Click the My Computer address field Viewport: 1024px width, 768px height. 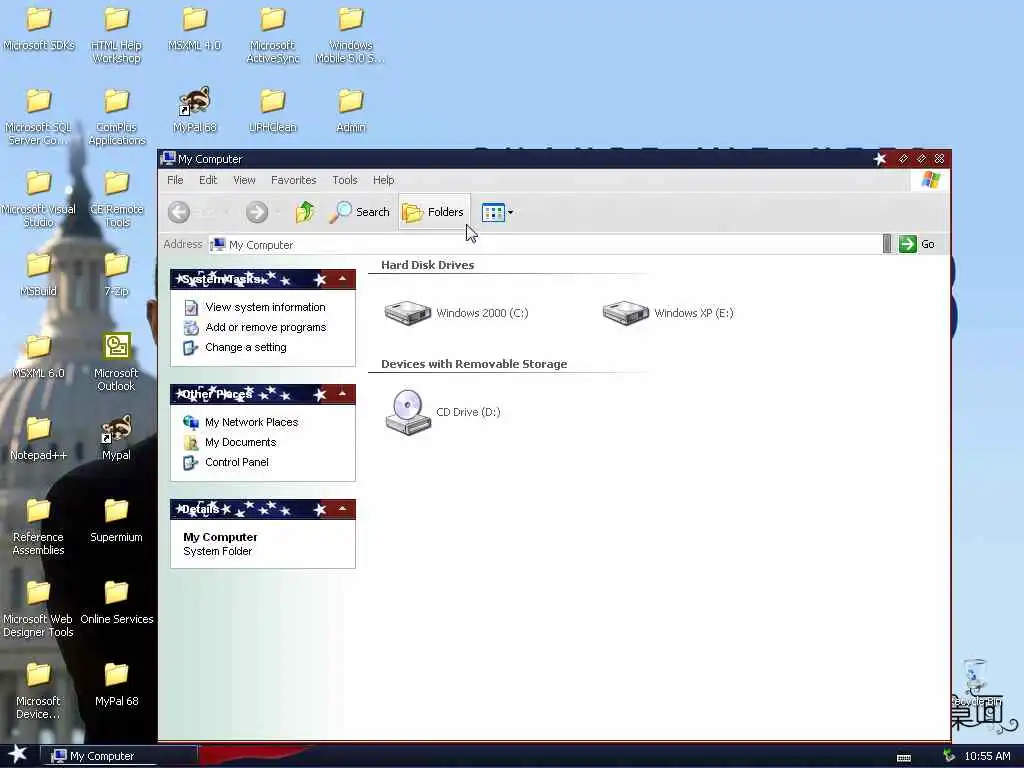point(545,244)
